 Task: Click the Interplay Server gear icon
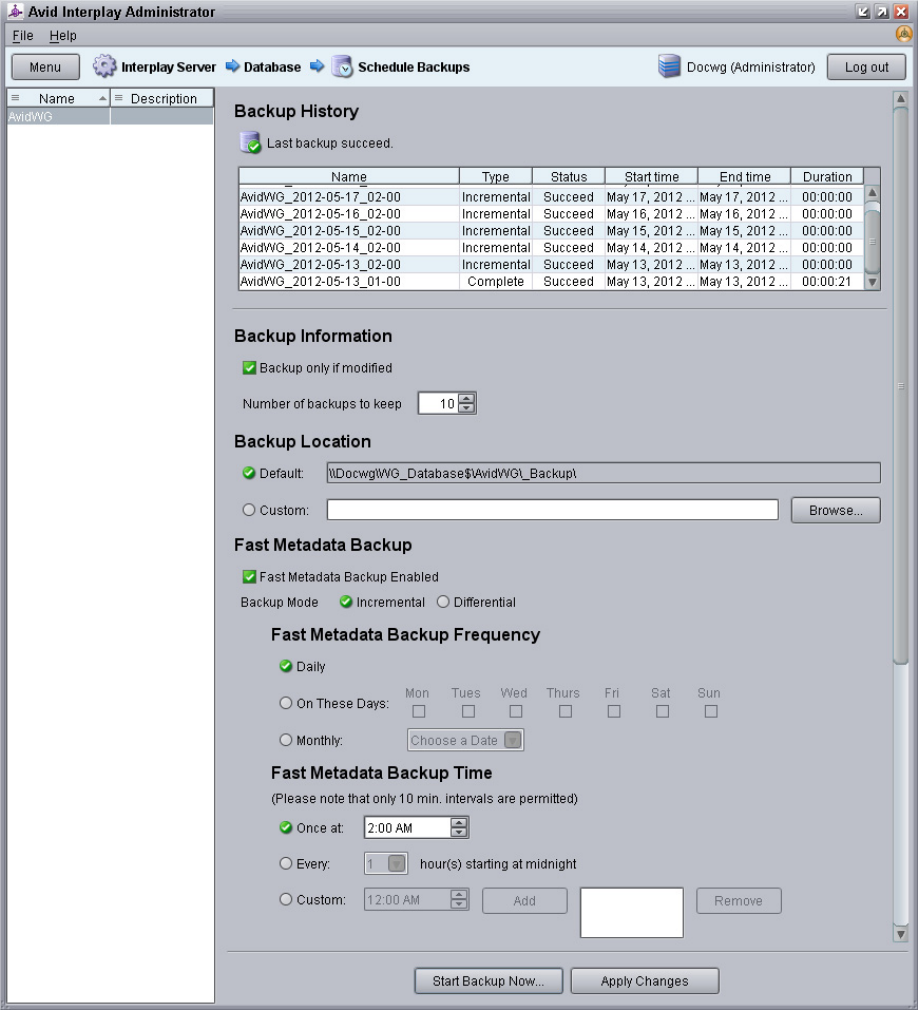(104, 66)
